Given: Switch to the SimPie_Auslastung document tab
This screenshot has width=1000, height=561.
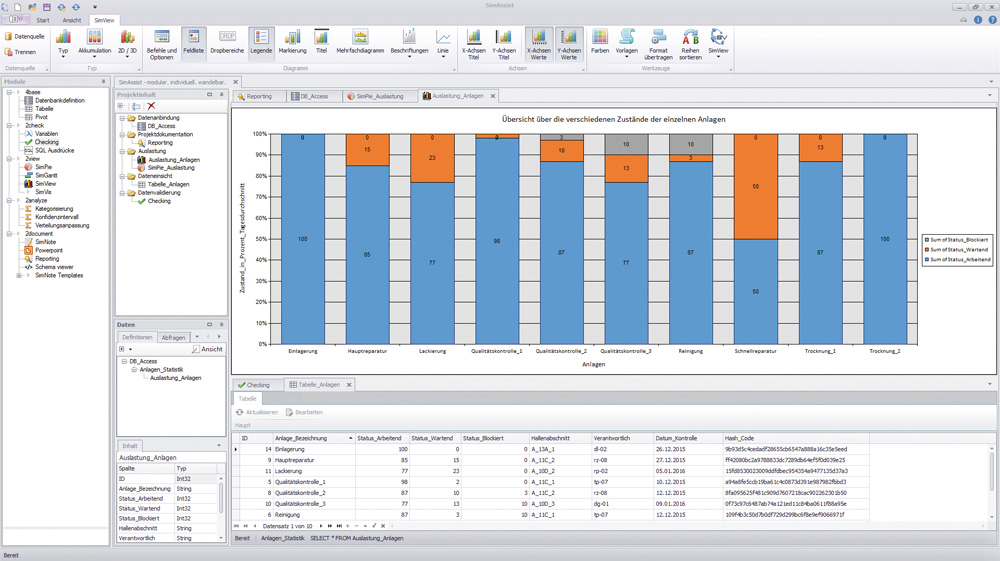Looking at the screenshot, I should tap(379, 96).
